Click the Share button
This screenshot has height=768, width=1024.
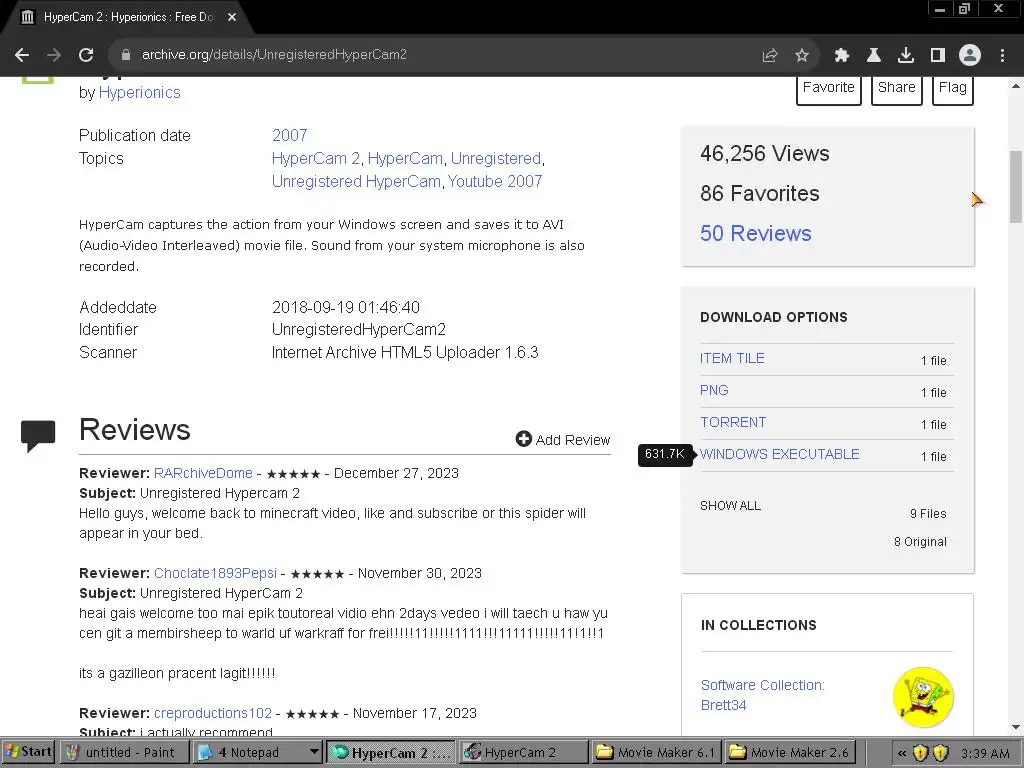coord(897,89)
